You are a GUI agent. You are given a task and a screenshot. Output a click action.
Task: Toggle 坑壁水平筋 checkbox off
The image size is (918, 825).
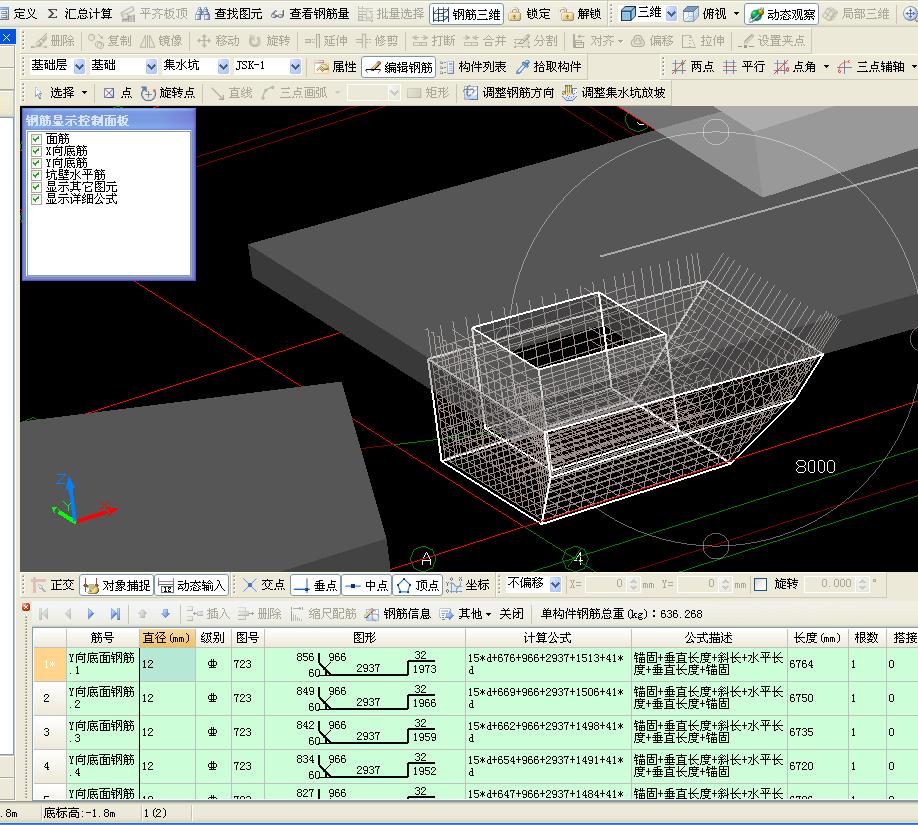[x=36, y=175]
